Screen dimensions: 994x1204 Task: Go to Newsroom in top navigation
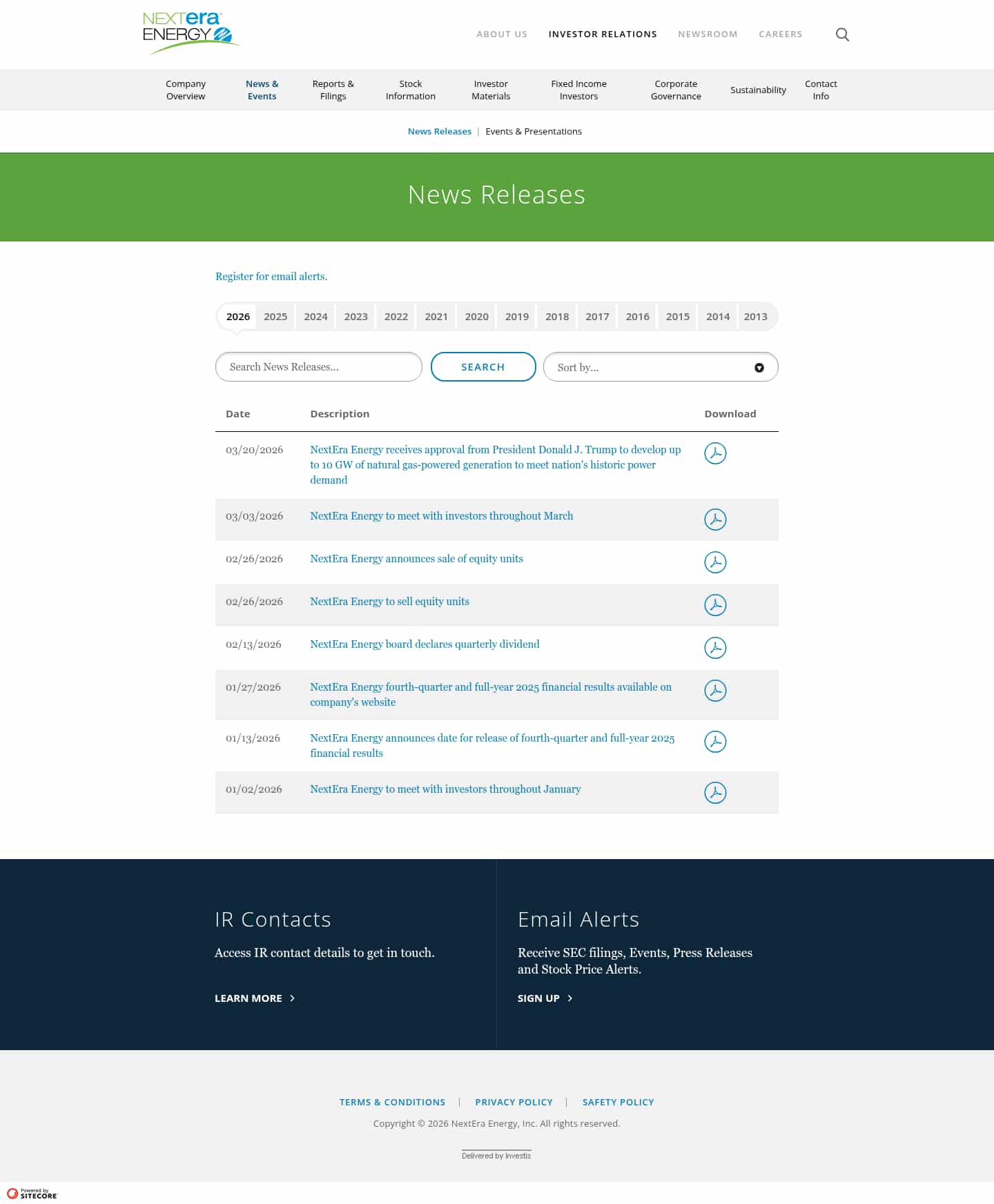[x=708, y=34]
